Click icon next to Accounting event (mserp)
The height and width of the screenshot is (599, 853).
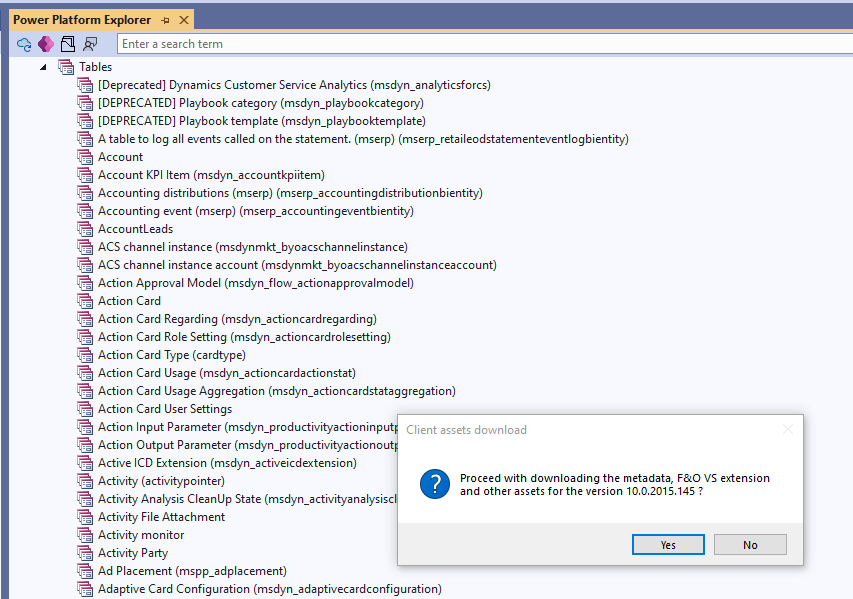(x=85, y=211)
